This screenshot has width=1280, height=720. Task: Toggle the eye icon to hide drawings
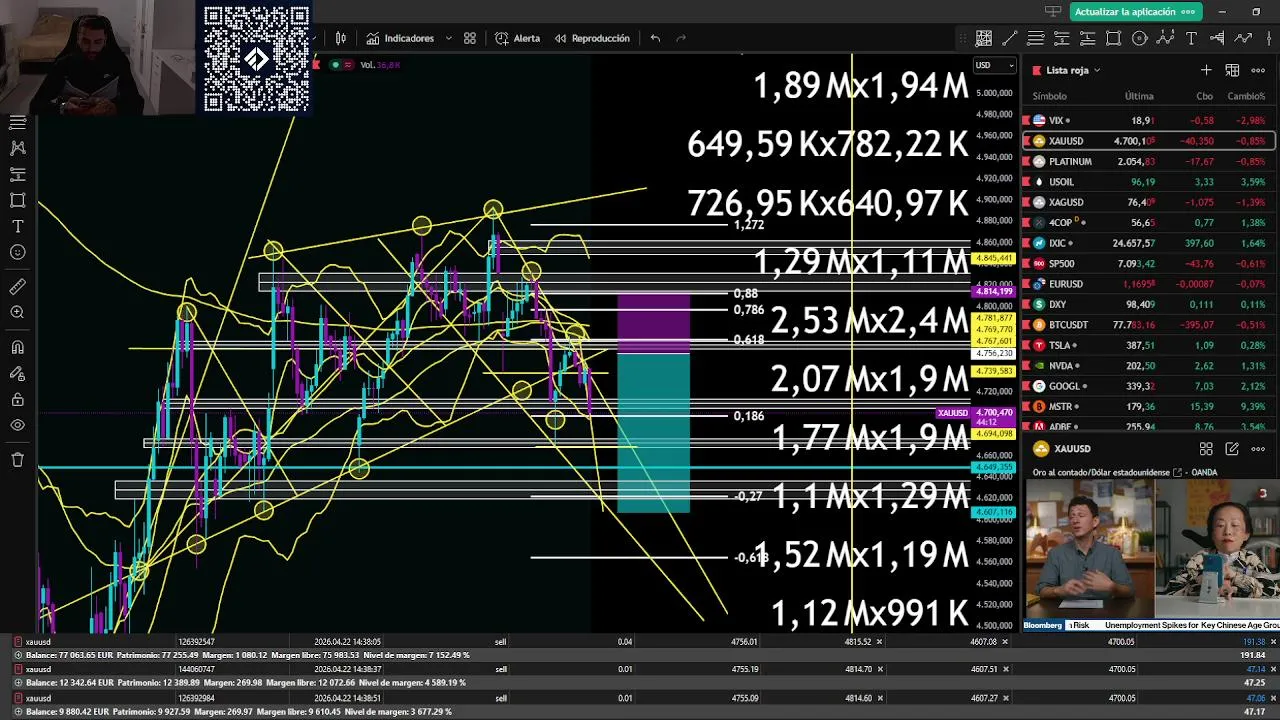pyautogui.click(x=17, y=425)
